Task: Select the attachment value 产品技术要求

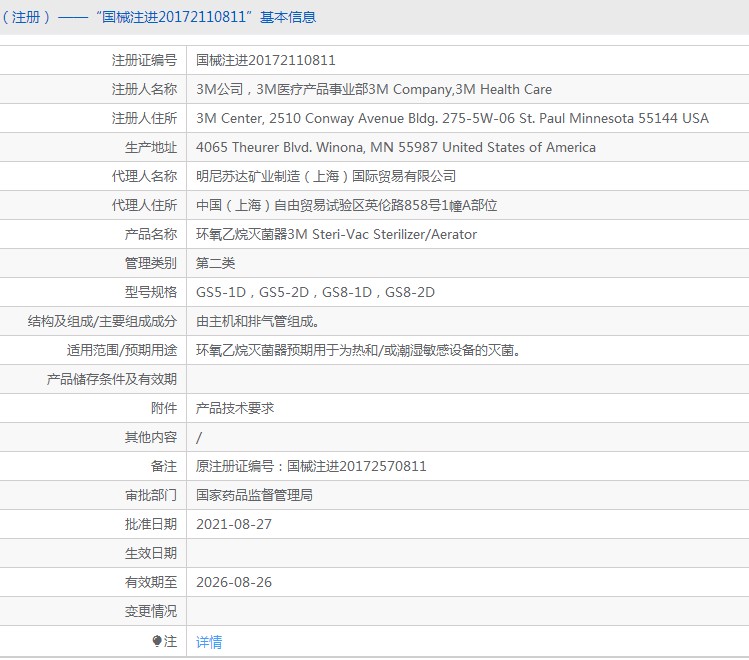Action: [x=235, y=408]
